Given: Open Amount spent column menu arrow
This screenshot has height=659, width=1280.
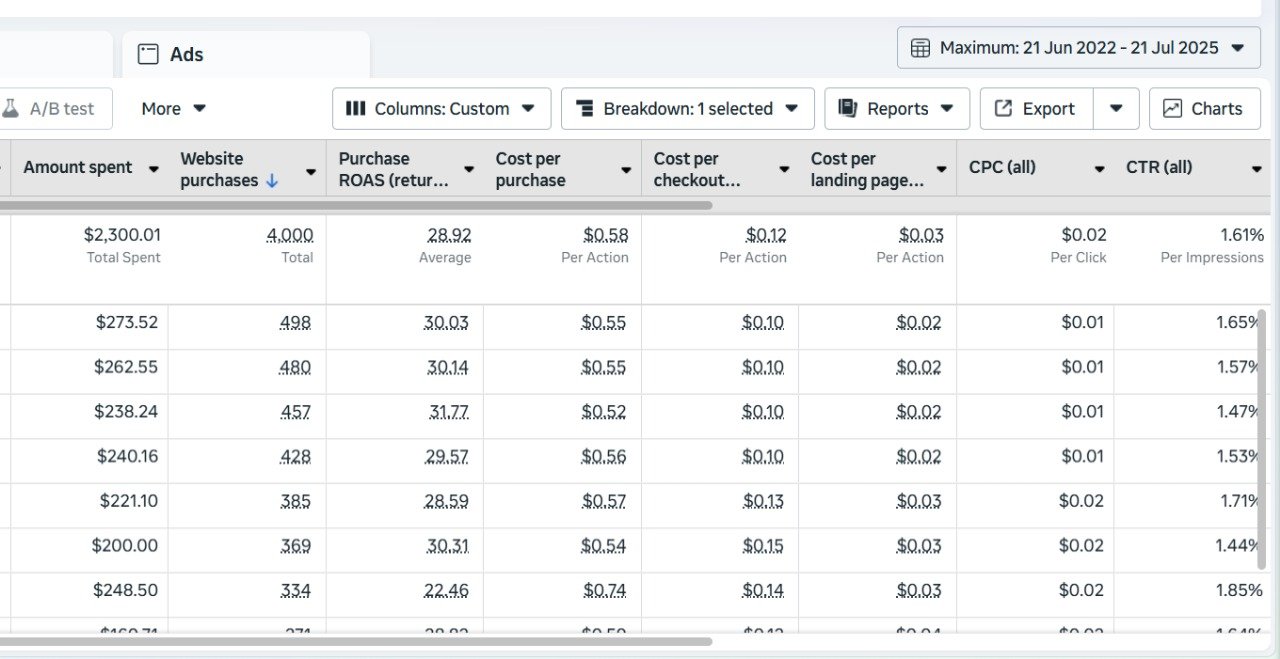Looking at the screenshot, I should point(153,169).
